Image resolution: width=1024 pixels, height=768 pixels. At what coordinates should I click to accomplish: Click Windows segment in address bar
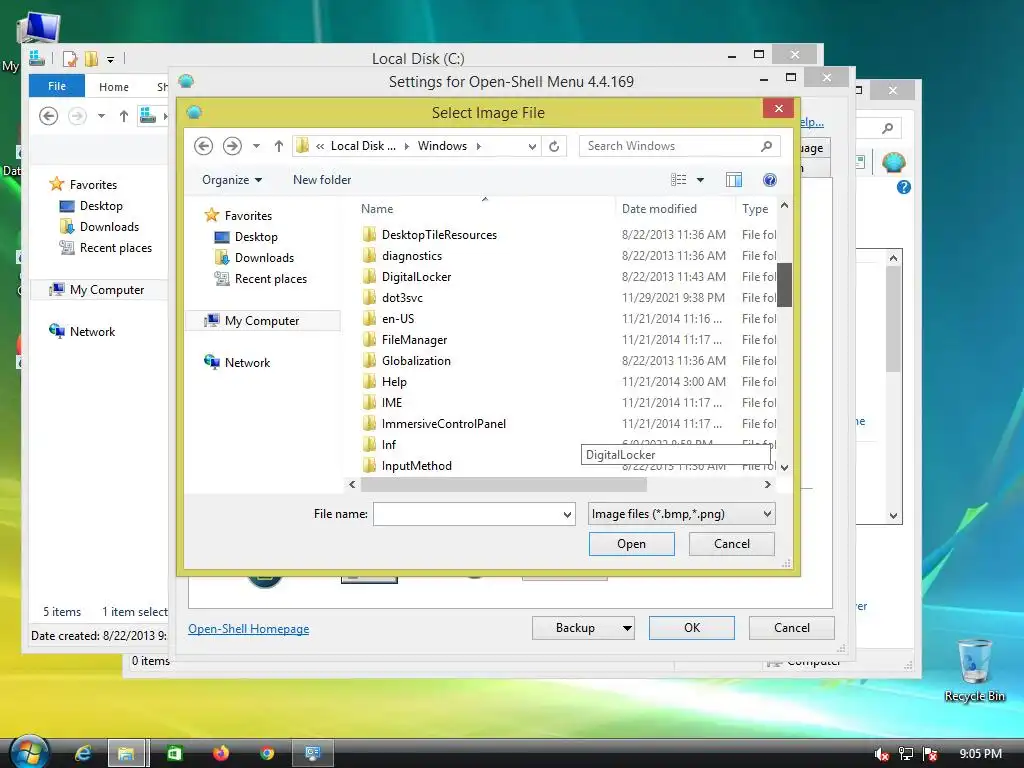click(x=442, y=146)
